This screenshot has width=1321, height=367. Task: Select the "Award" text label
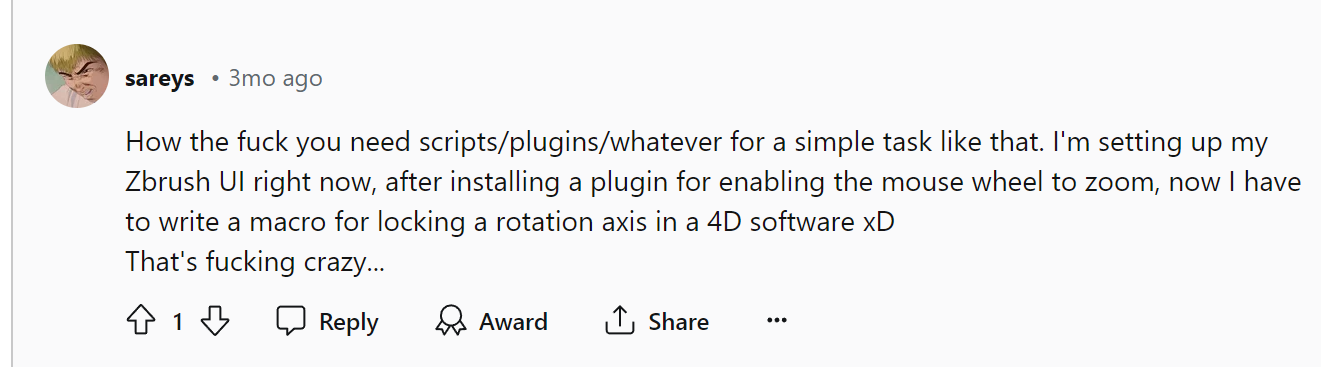click(x=513, y=322)
